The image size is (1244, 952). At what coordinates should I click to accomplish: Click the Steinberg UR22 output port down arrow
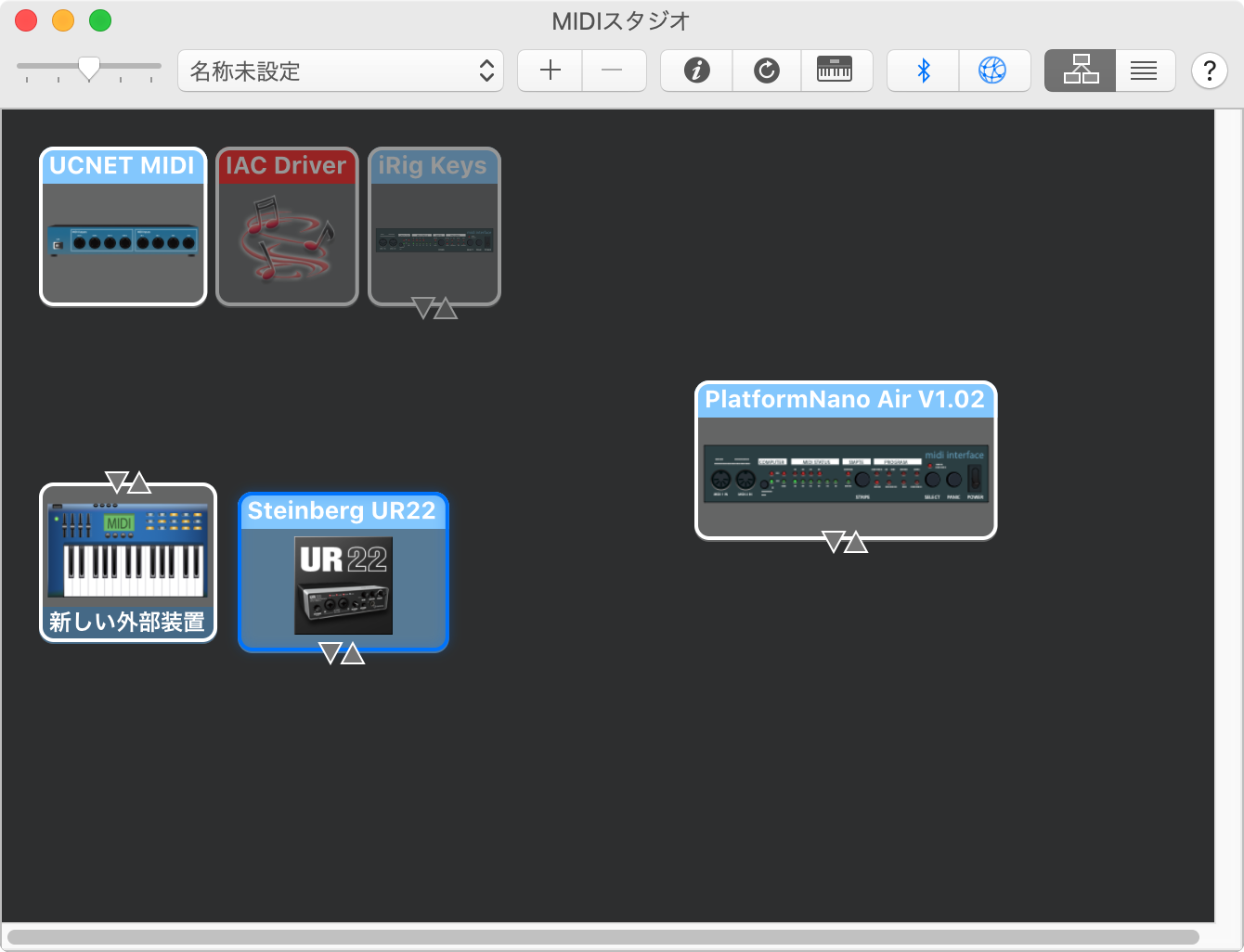click(x=330, y=653)
